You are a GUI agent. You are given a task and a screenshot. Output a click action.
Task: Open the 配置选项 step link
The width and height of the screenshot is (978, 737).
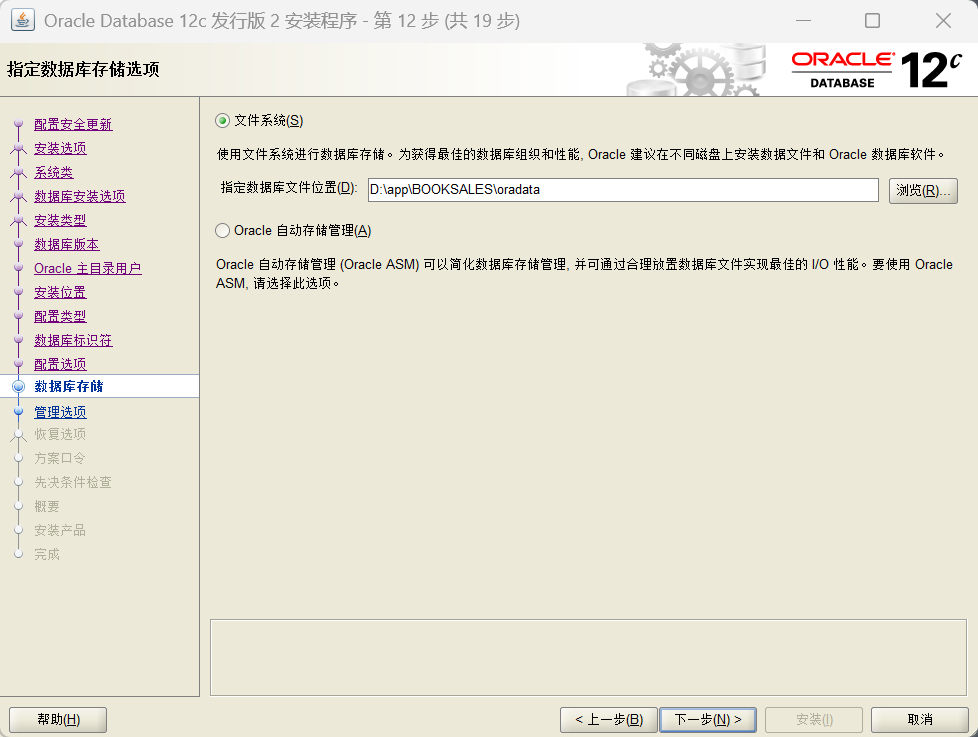pyautogui.click(x=60, y=364)
